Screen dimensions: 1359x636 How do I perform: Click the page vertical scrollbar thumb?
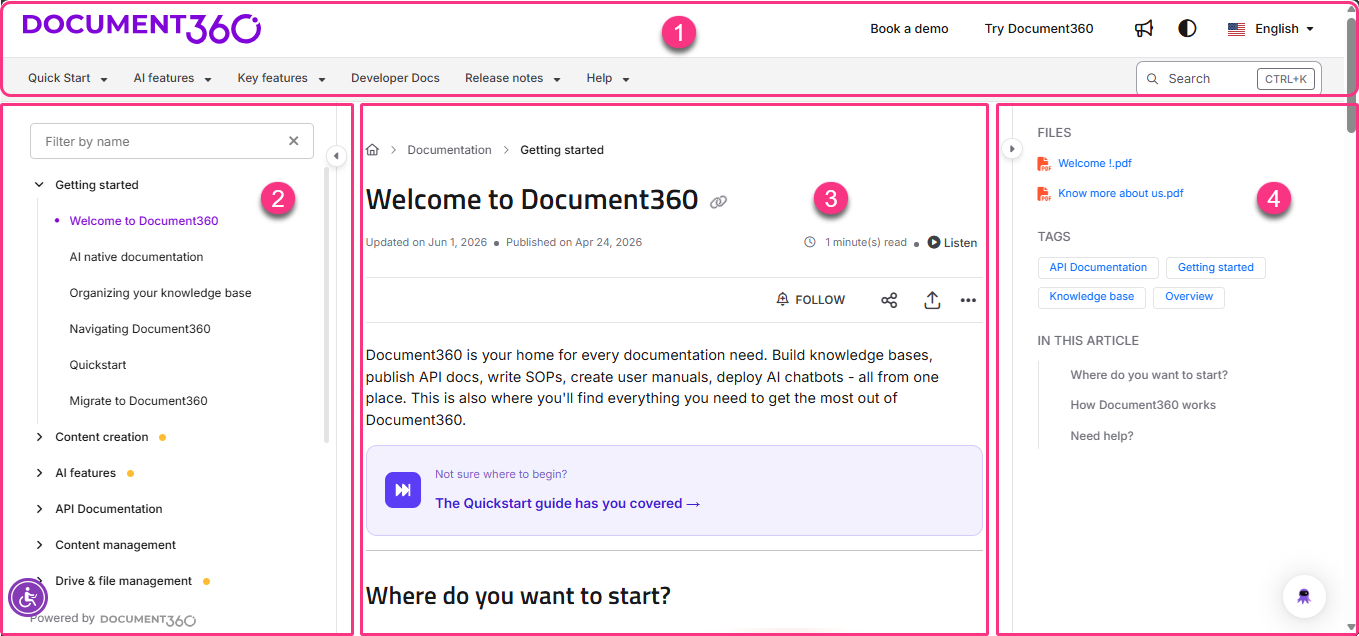click(1352, 75)
